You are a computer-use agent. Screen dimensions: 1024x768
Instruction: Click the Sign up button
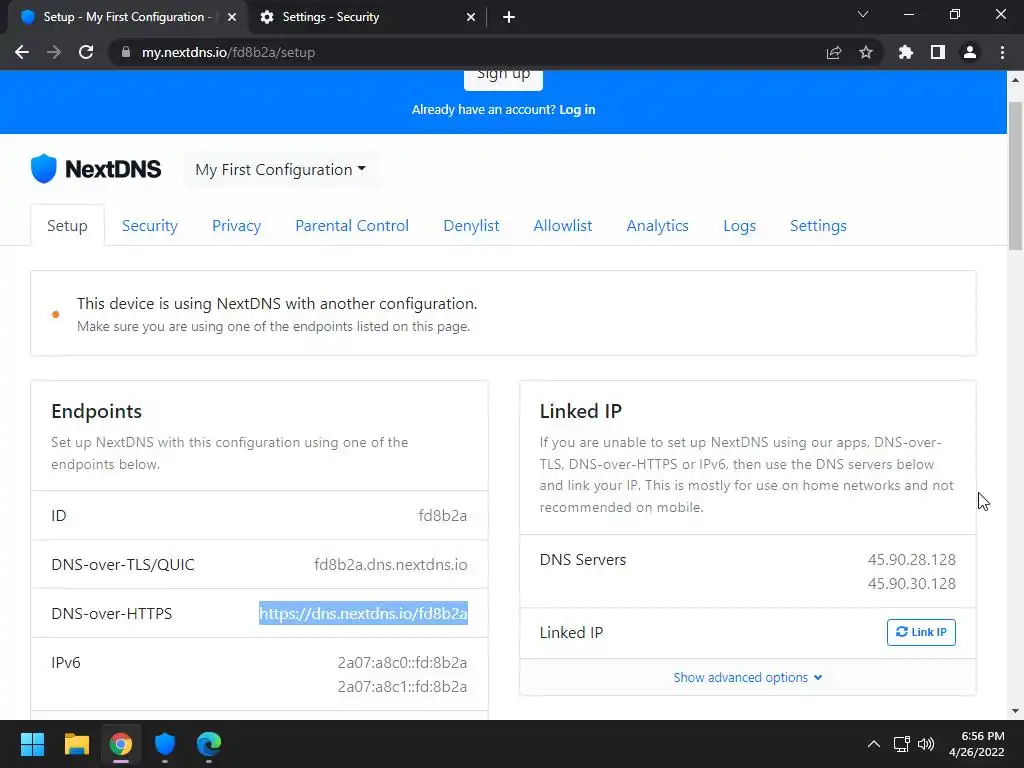[x=504, y=79]
